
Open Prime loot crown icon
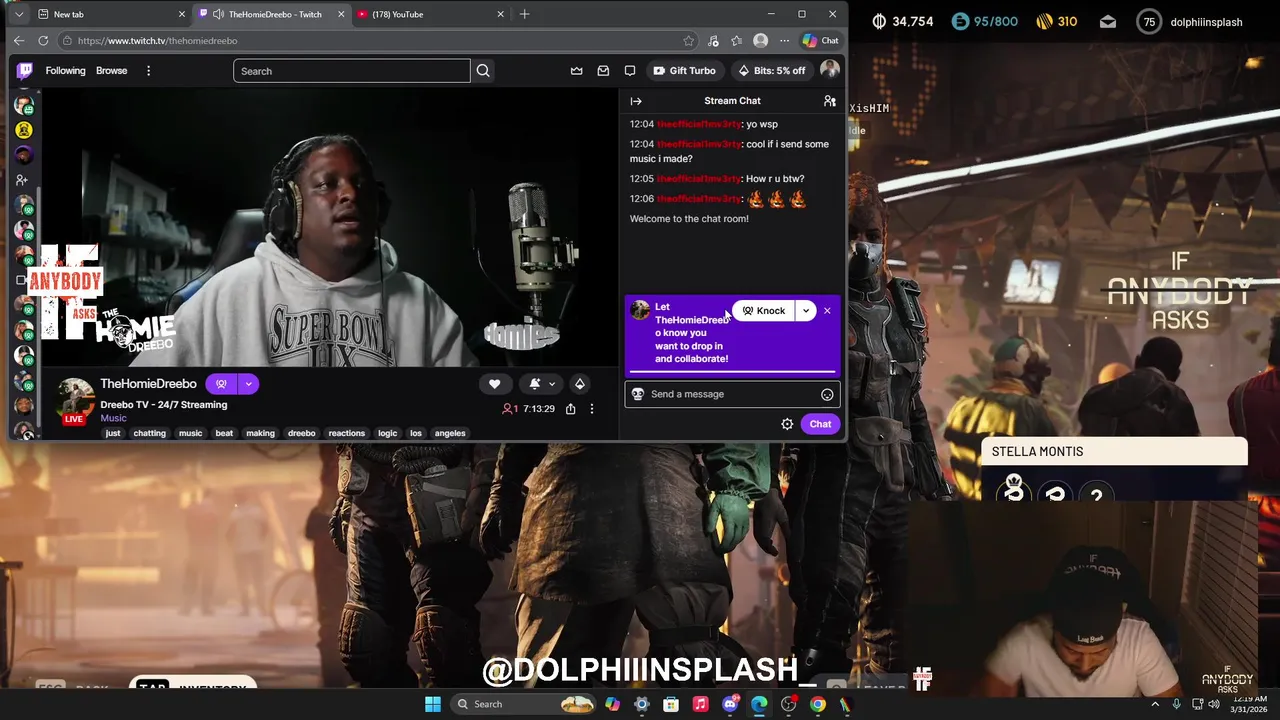coord(577,71)
